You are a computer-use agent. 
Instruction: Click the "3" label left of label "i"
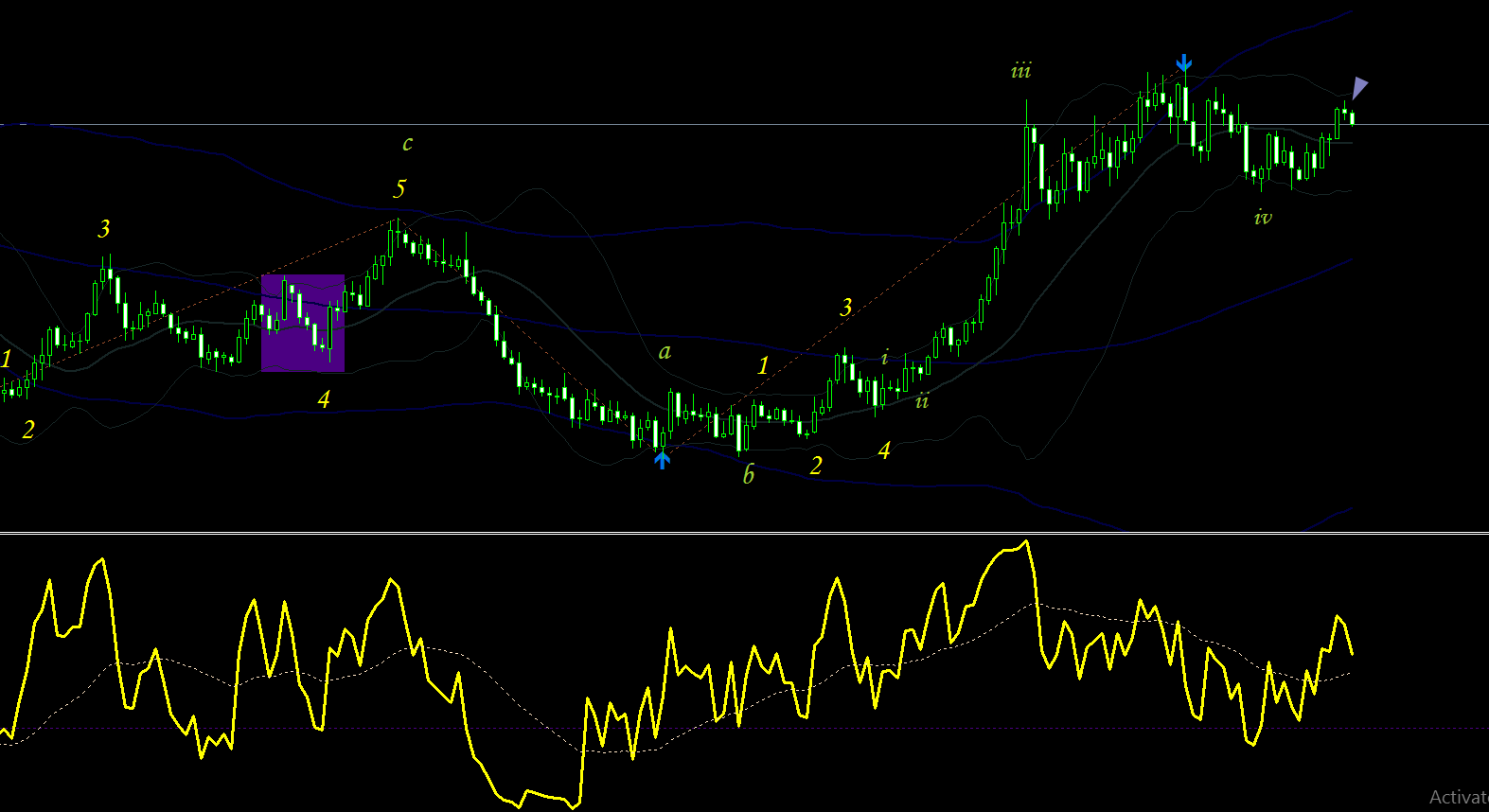(x=846, y=307)
